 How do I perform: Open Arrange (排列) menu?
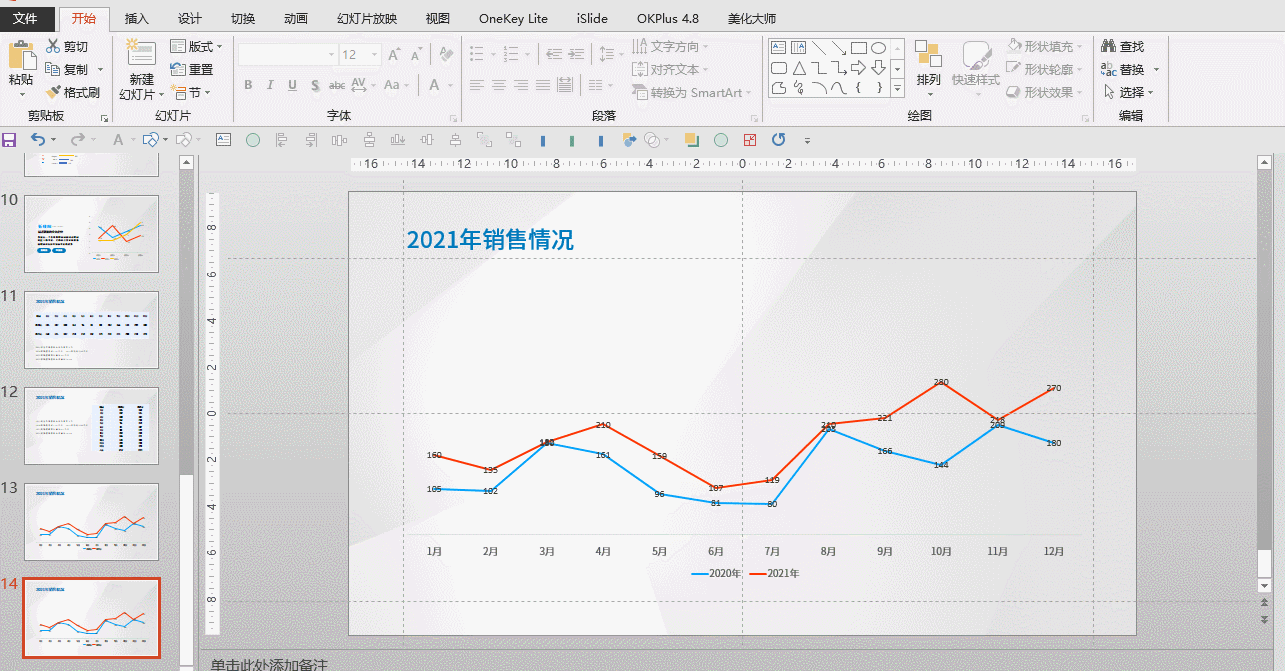tap(928, 68)
